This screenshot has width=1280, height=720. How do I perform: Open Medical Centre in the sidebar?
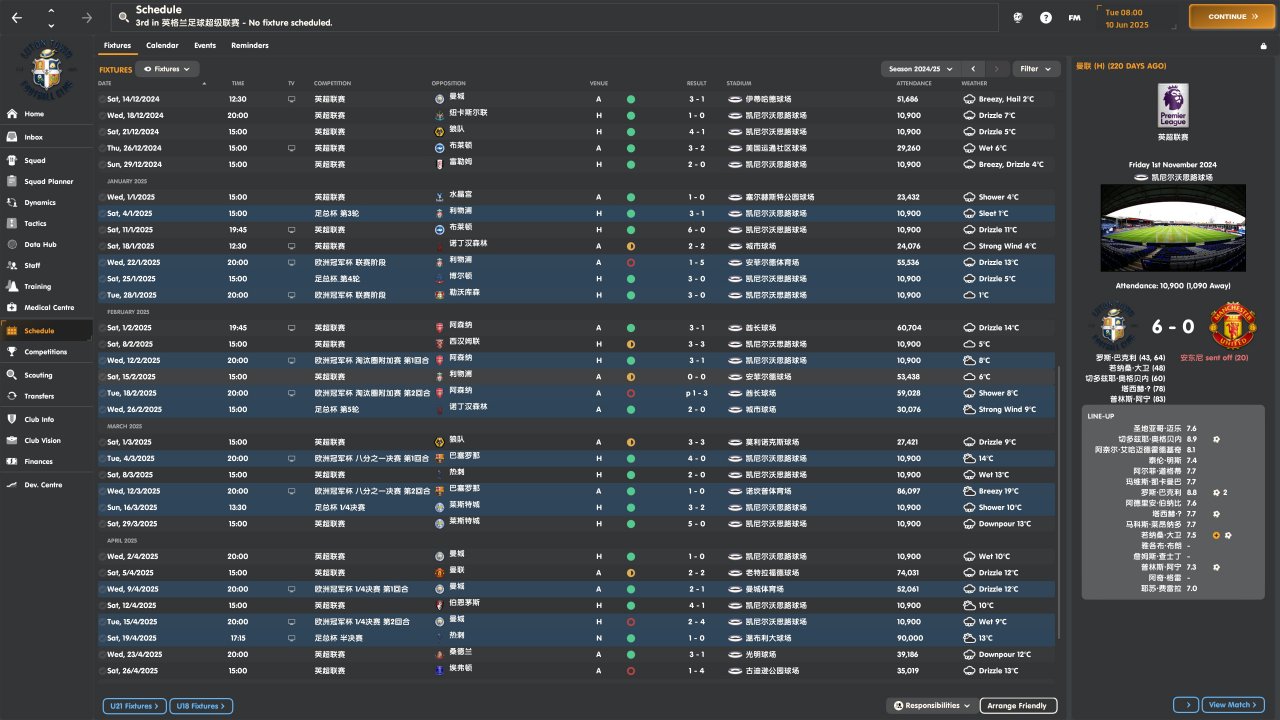pos(49,307)
